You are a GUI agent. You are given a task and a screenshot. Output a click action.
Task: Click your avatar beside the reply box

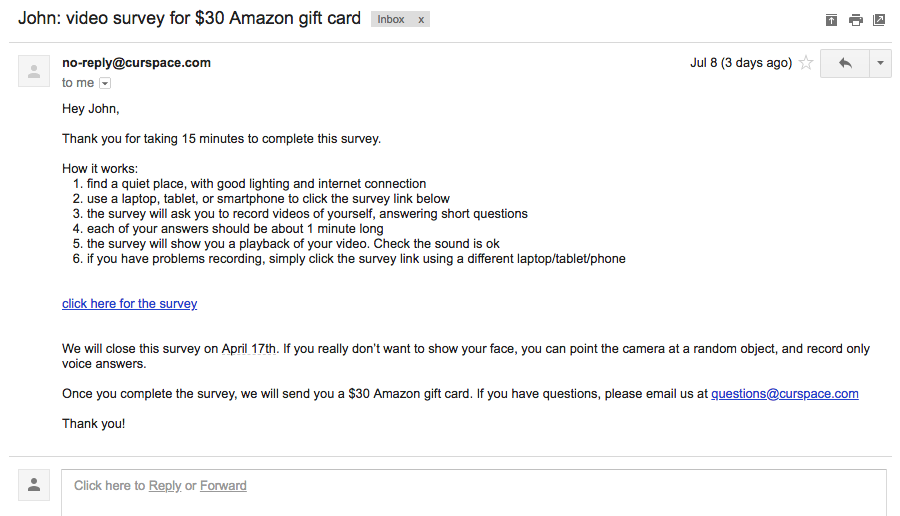34,484
